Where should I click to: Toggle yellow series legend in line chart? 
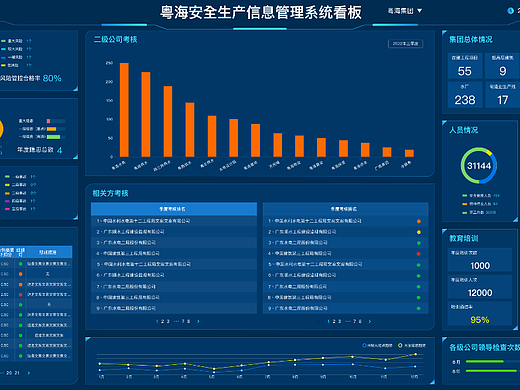click(x=412, y=345)
